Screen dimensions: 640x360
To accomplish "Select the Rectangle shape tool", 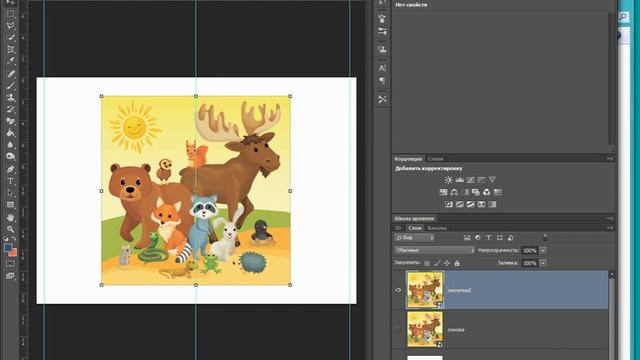I will (x=10, y=205).
